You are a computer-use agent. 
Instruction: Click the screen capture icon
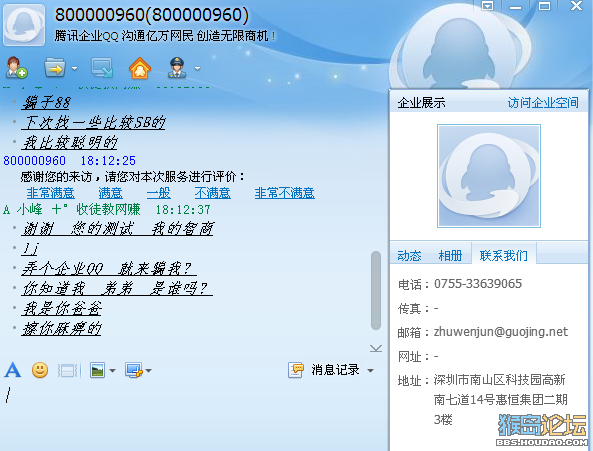coord(134,370)
